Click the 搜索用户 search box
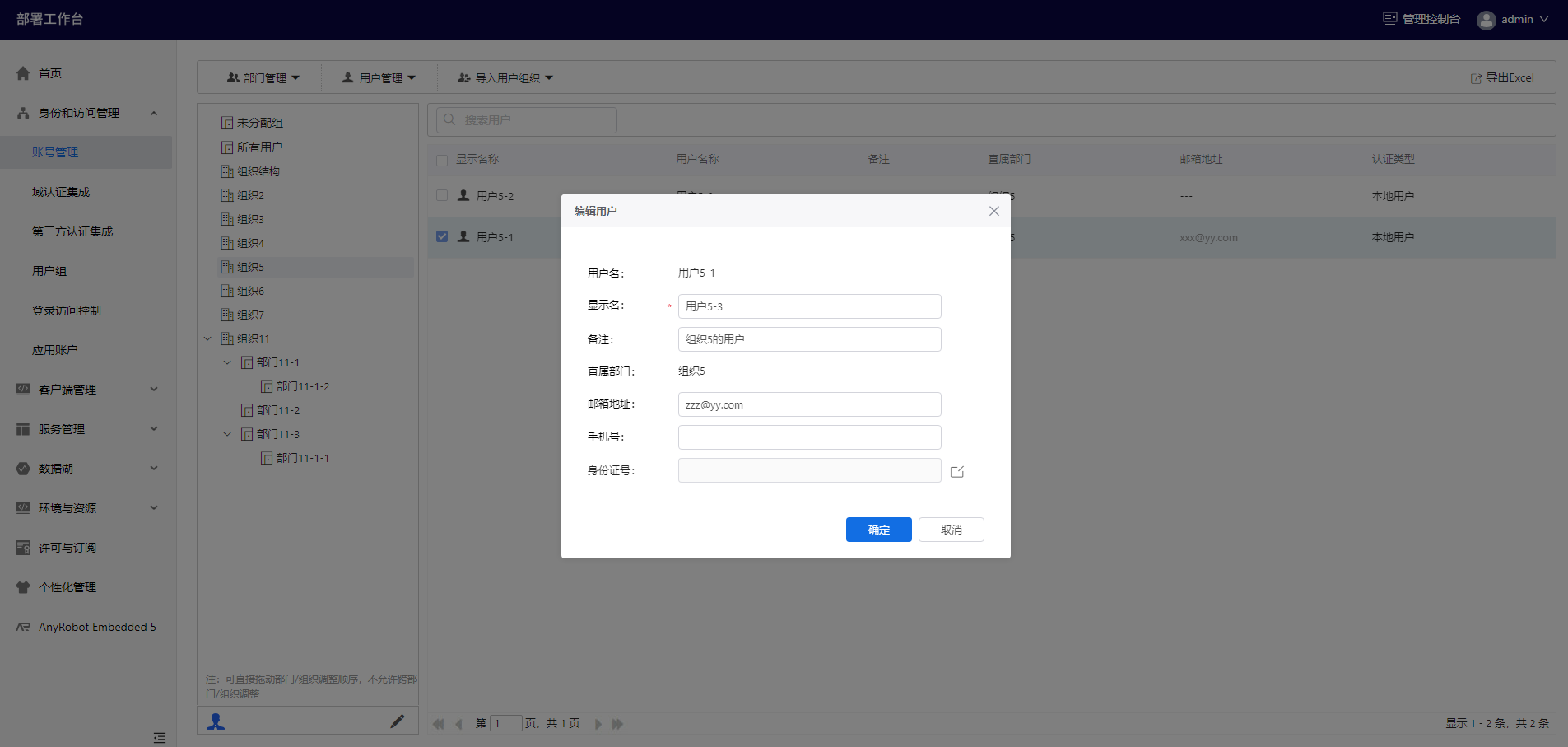The height and width of the screenshot is (747, 1568). pos(527,119)
